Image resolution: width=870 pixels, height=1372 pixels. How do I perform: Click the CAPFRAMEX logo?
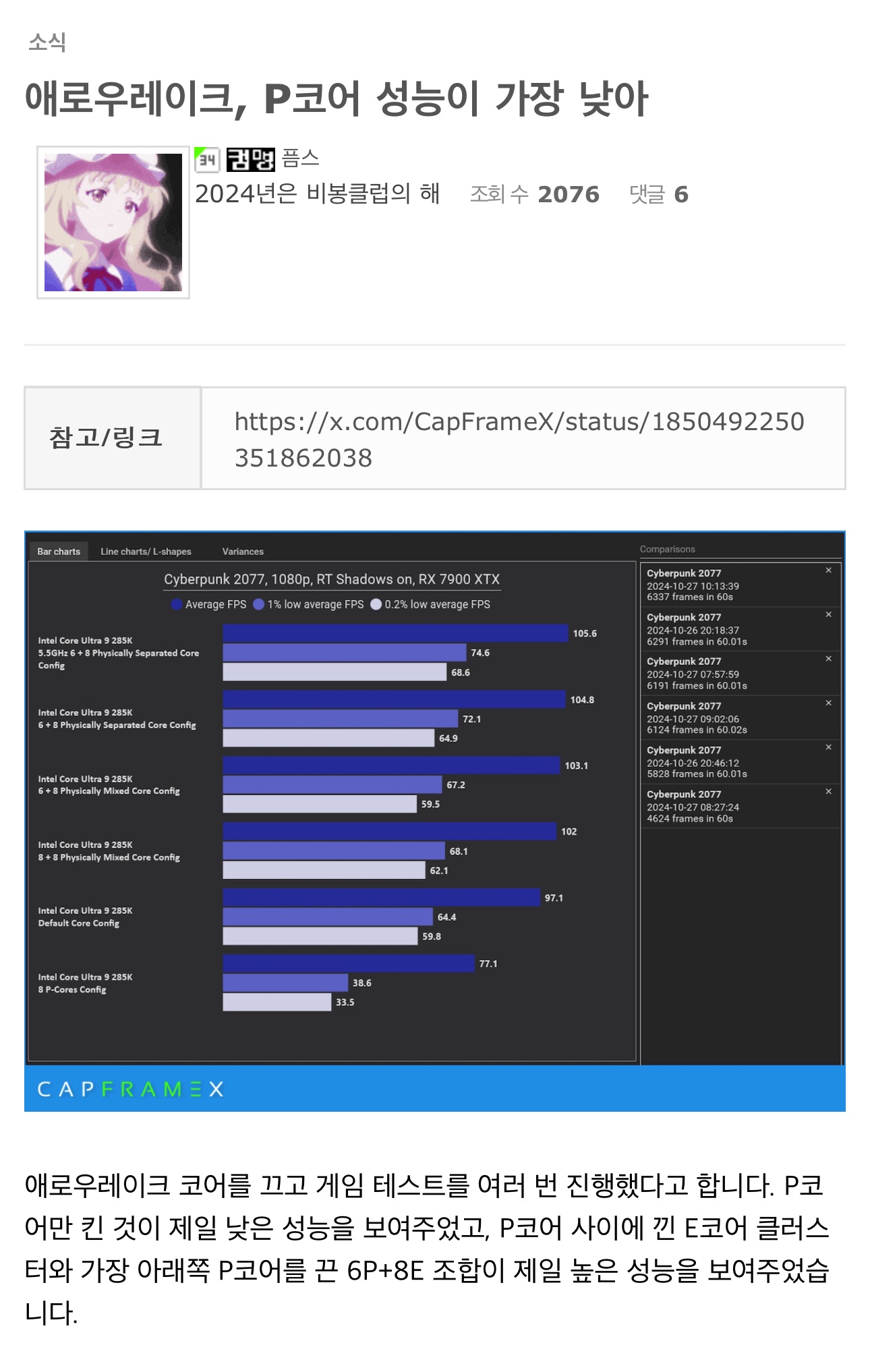130,1089
